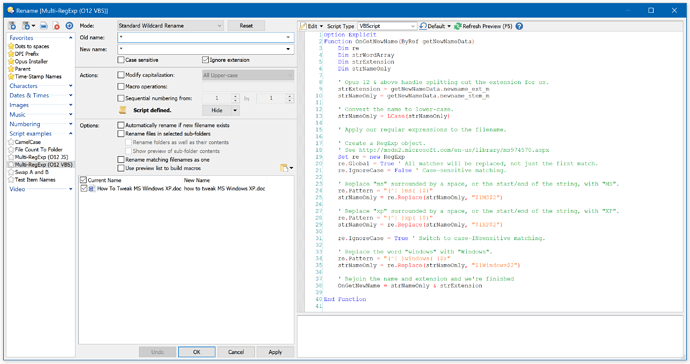The height and width of the screenshot is (364, 690).
Task: Click the star beside Opus Installer
Action: (11, 61)
